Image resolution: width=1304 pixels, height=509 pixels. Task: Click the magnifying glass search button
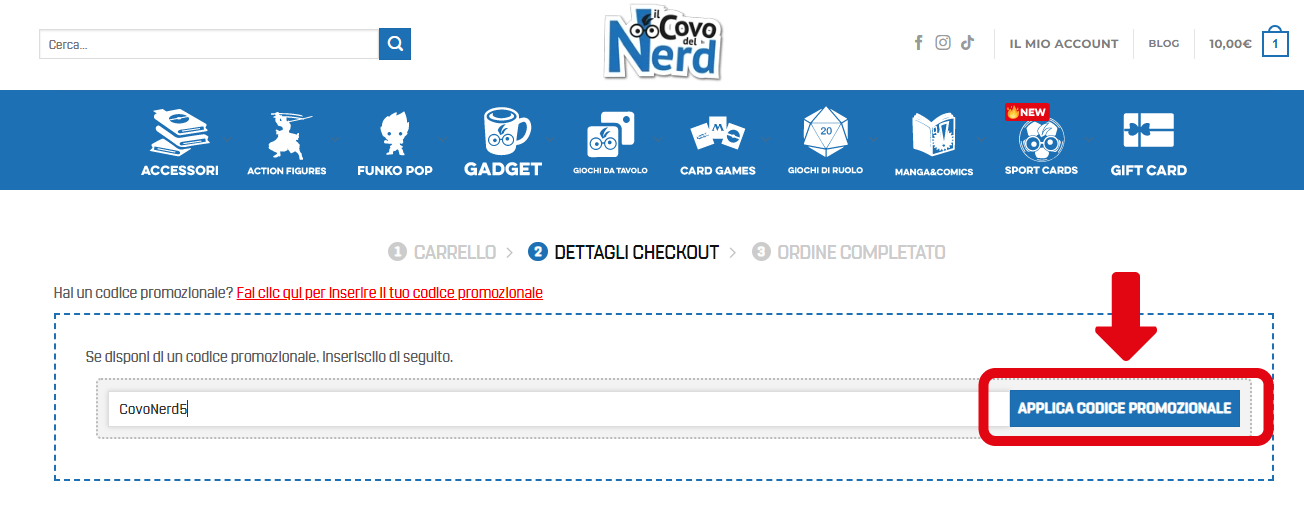point(395,44)
